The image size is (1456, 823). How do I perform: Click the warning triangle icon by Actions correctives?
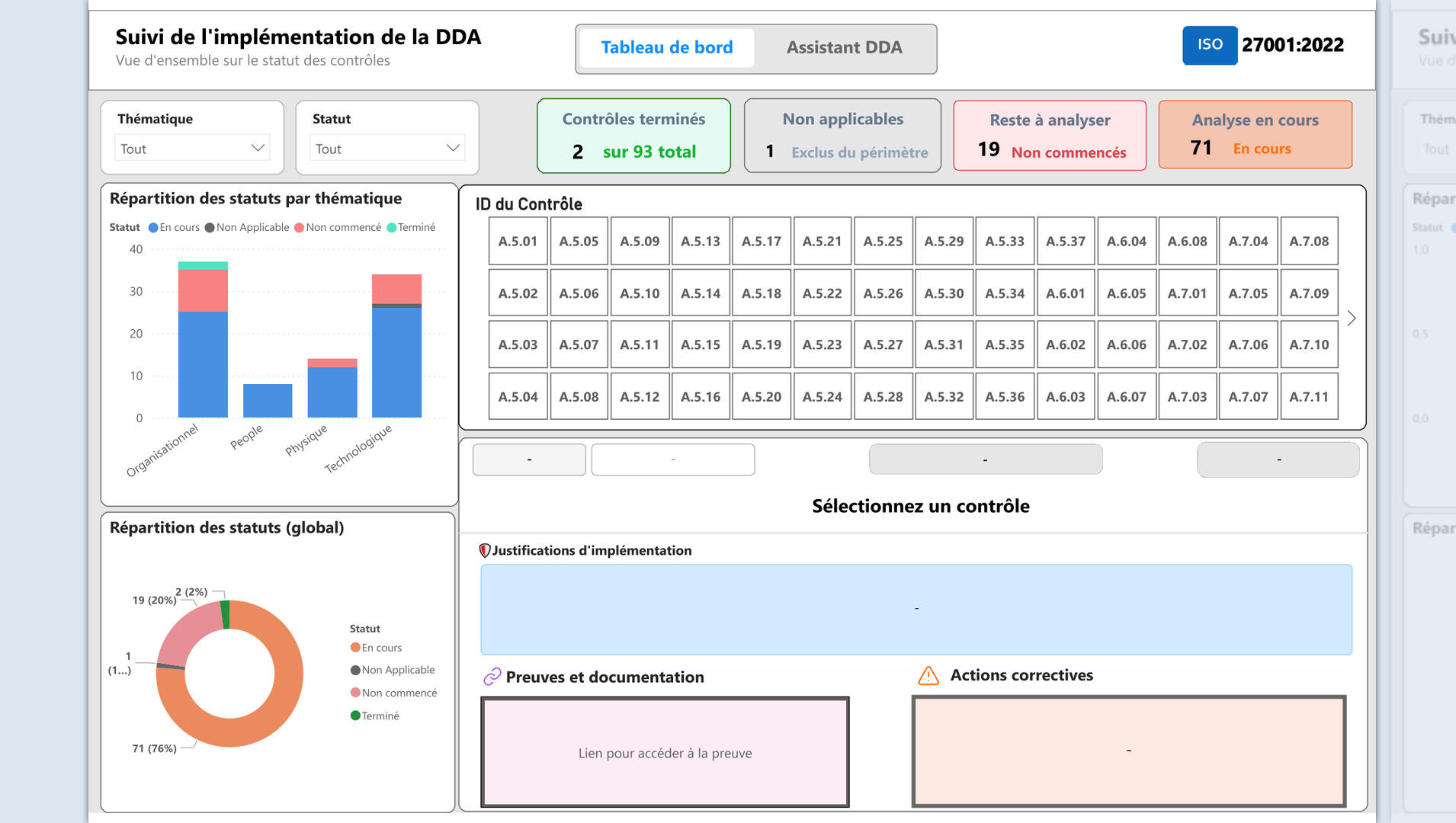pyautogui.click(x=928, y=675)
